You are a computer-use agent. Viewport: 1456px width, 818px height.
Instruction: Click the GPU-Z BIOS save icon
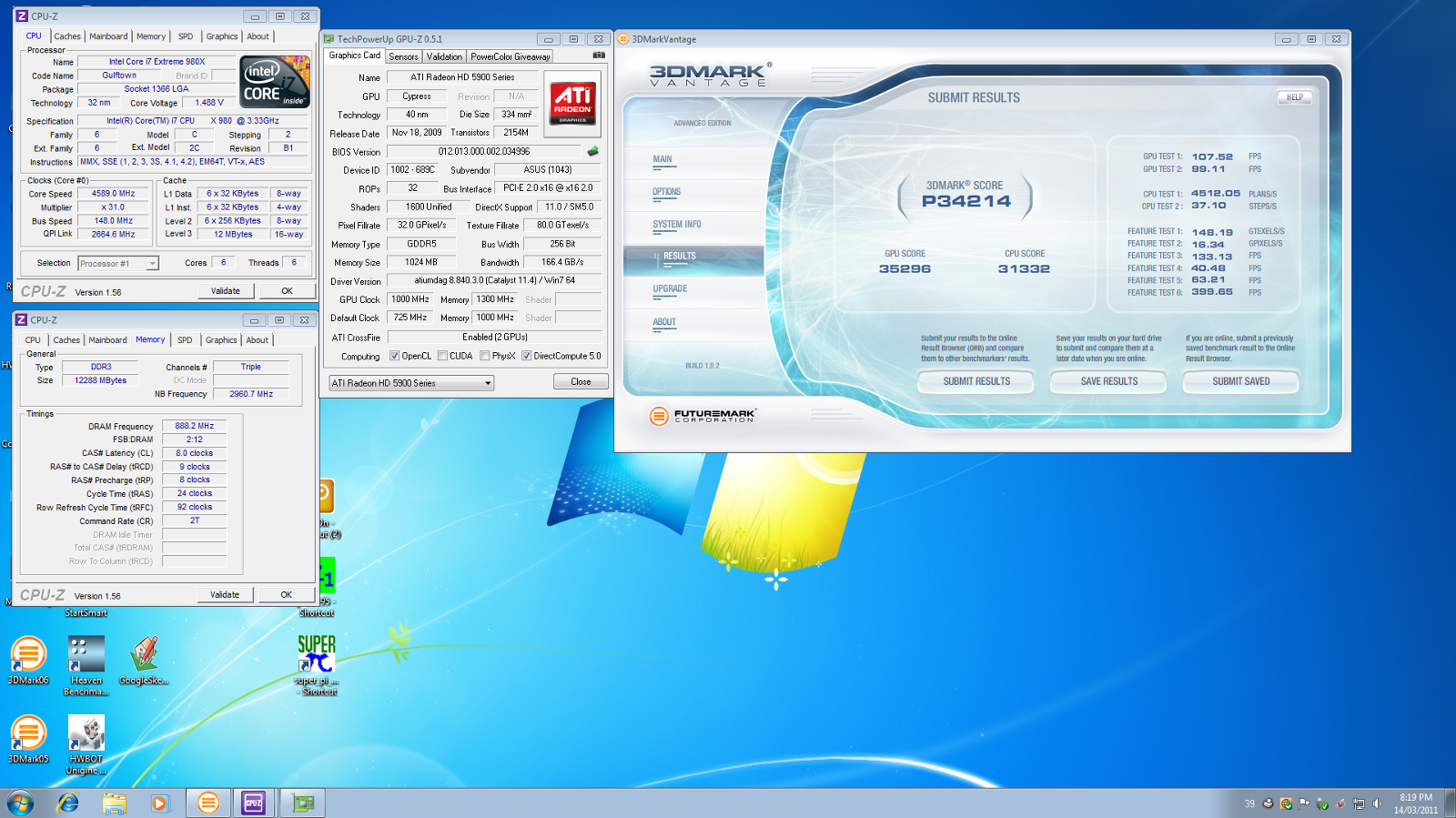(593, 151)
